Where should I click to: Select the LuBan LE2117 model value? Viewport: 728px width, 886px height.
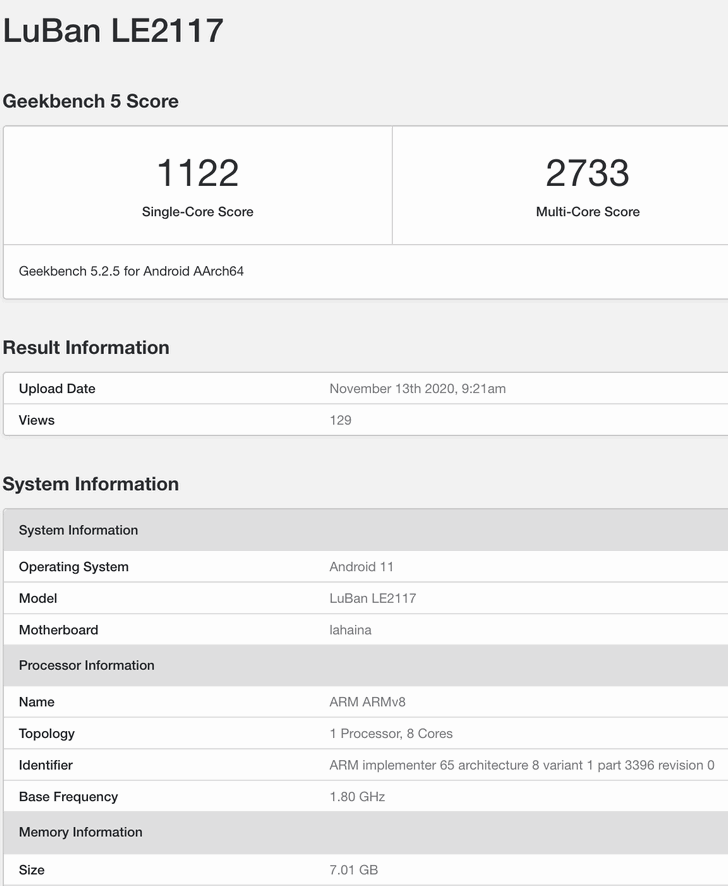pyautogui.click(x=373, y=598)
